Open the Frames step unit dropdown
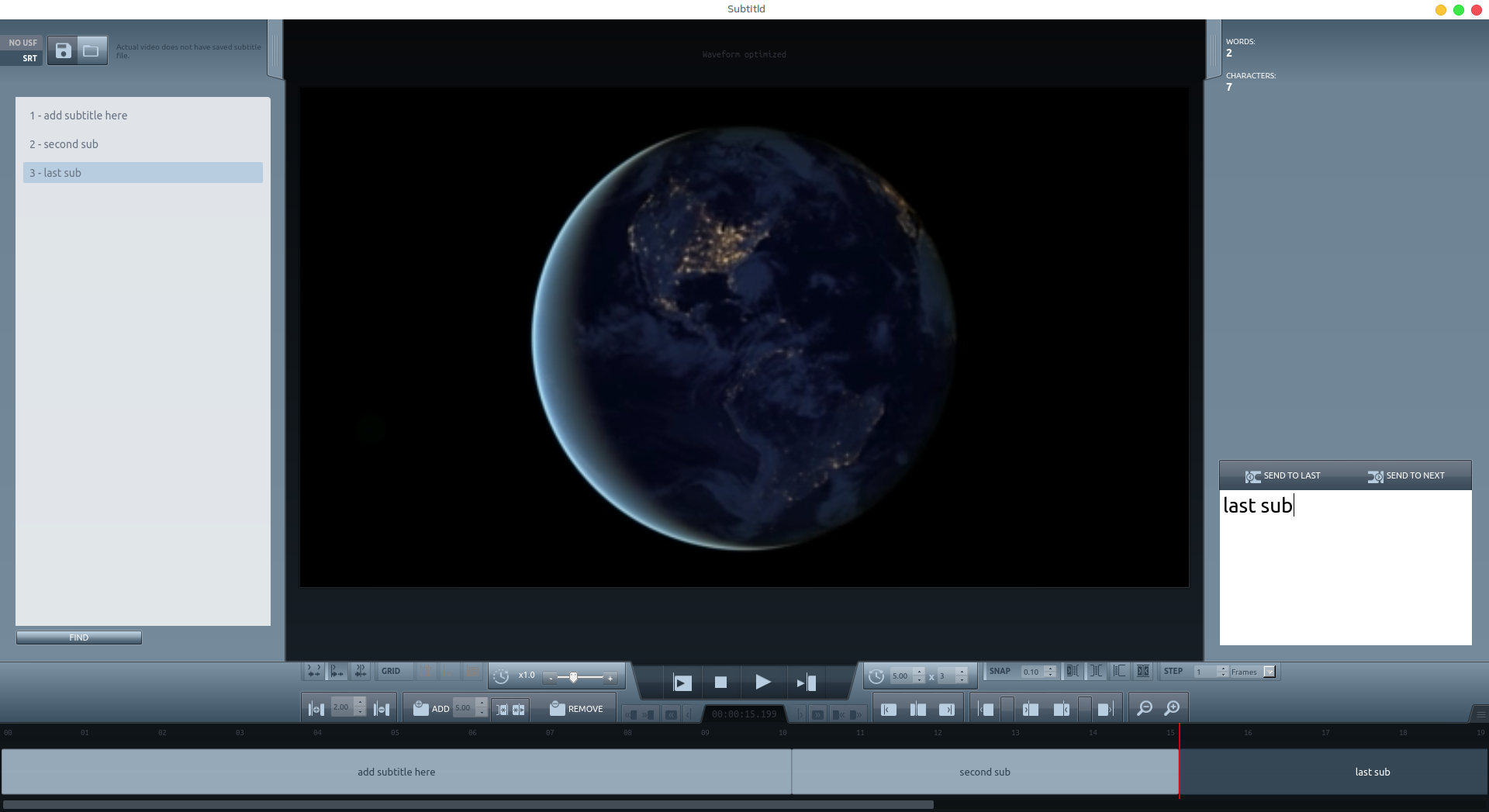 [x=1269, y=672]
